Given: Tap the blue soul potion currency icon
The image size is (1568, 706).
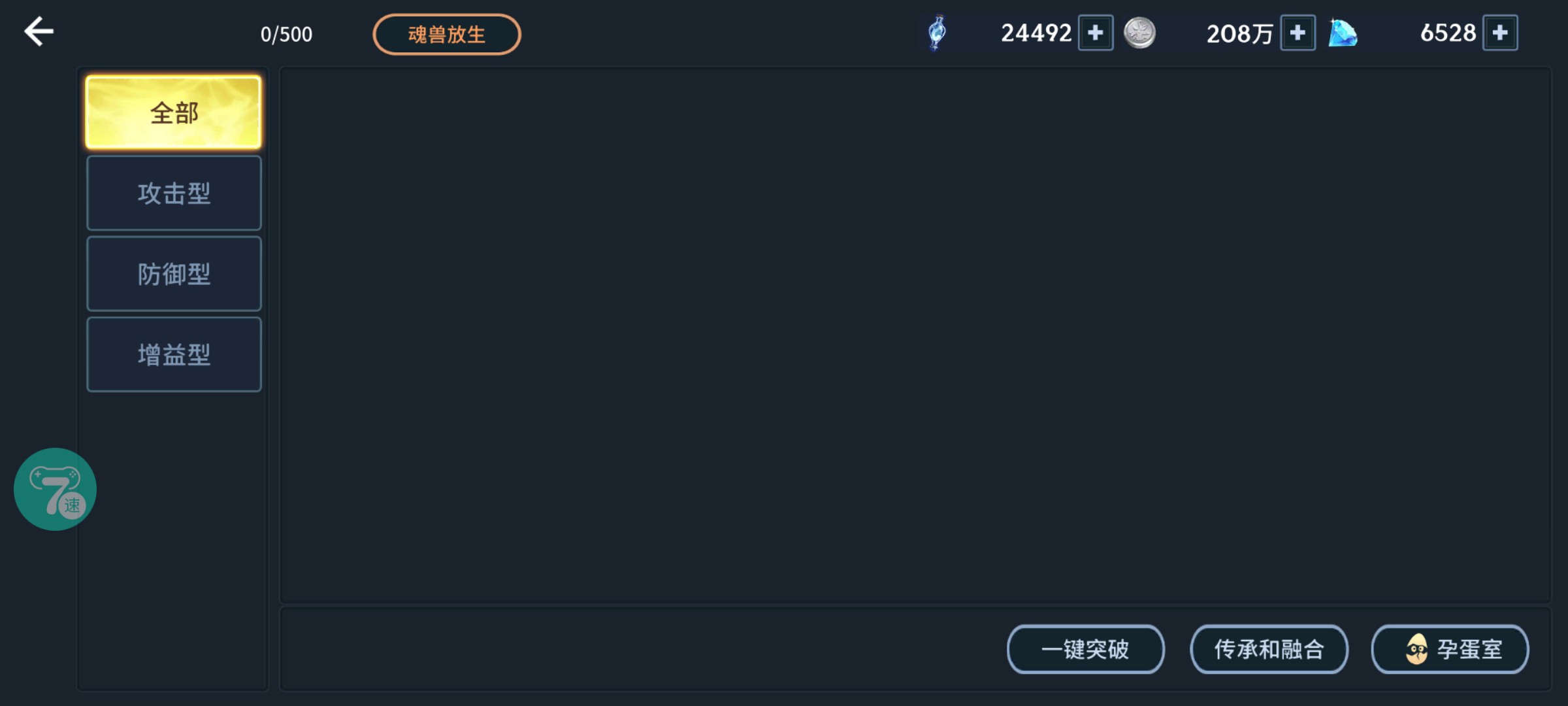Looking at the screenshot, I should (937, 33).
